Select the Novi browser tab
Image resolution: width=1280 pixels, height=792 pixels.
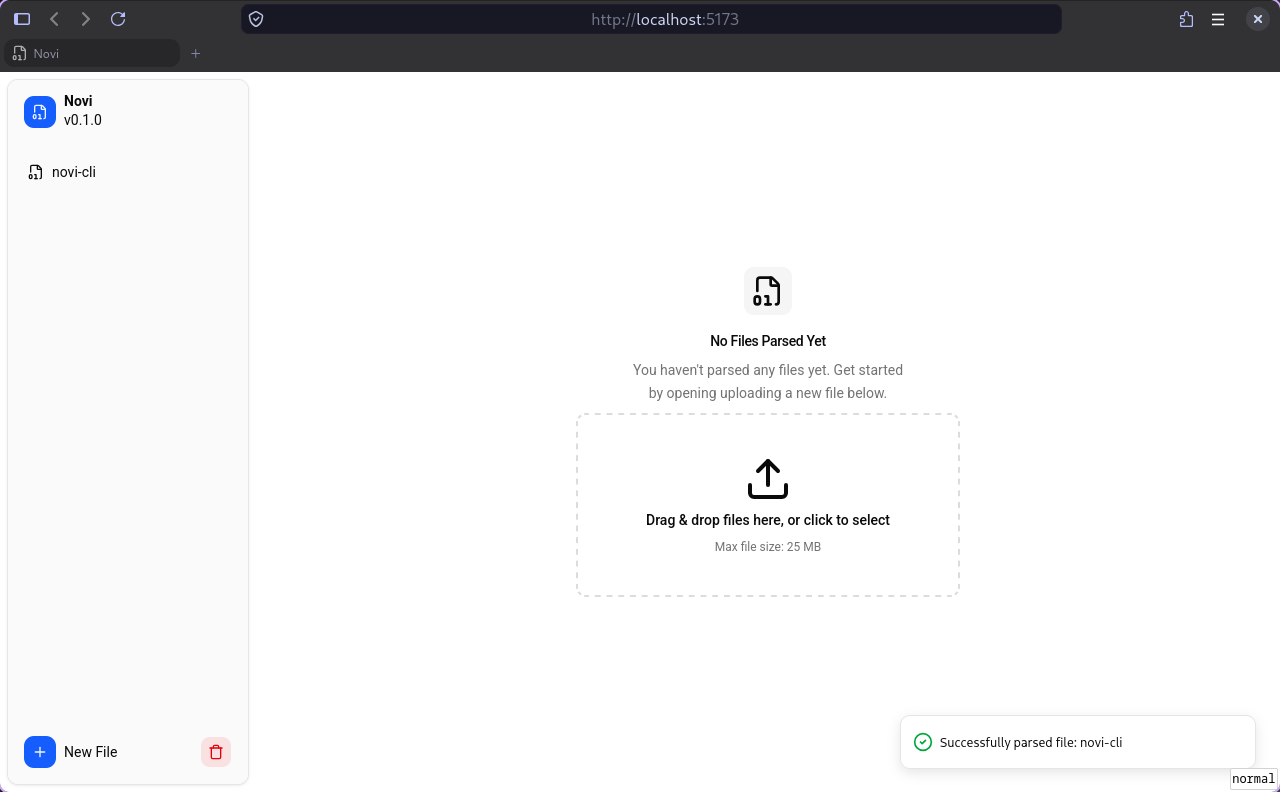tap(92, 53)
